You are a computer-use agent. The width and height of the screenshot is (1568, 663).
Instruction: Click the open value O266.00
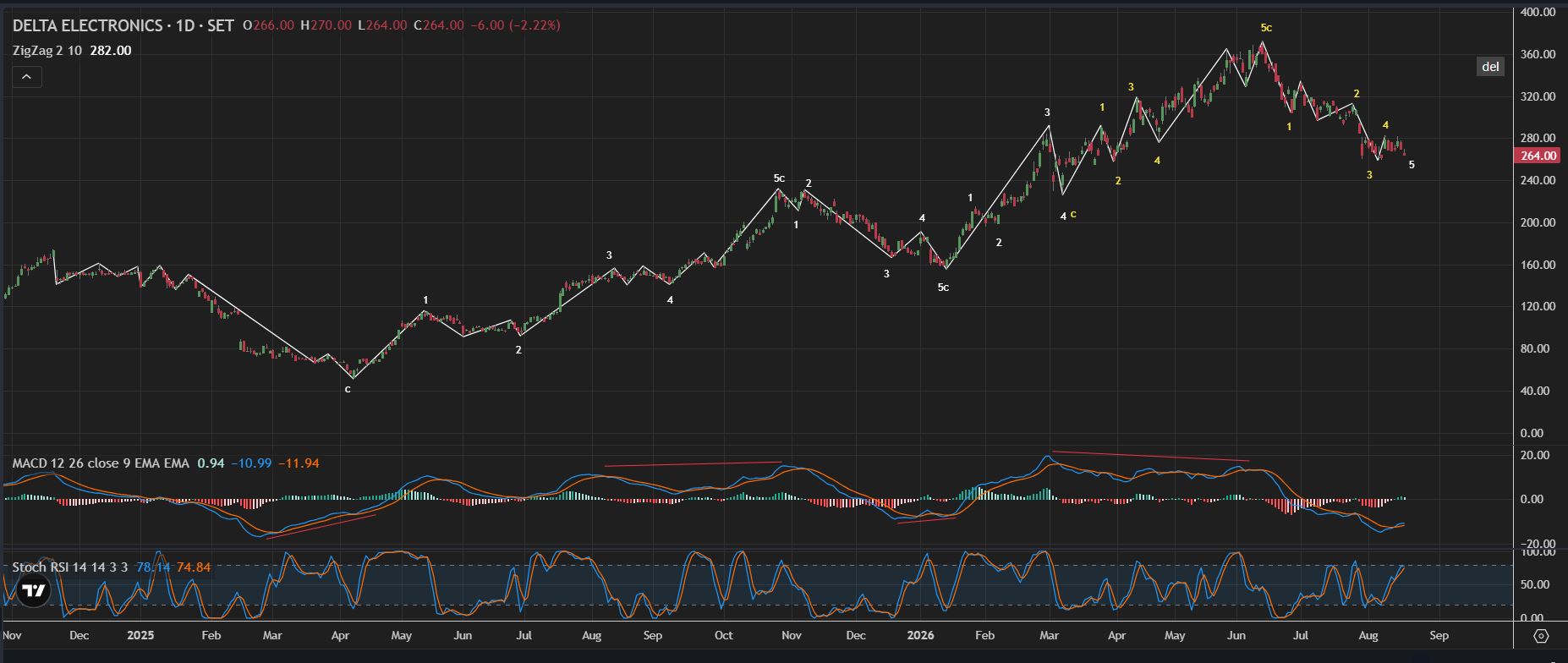tap(268, 25)
